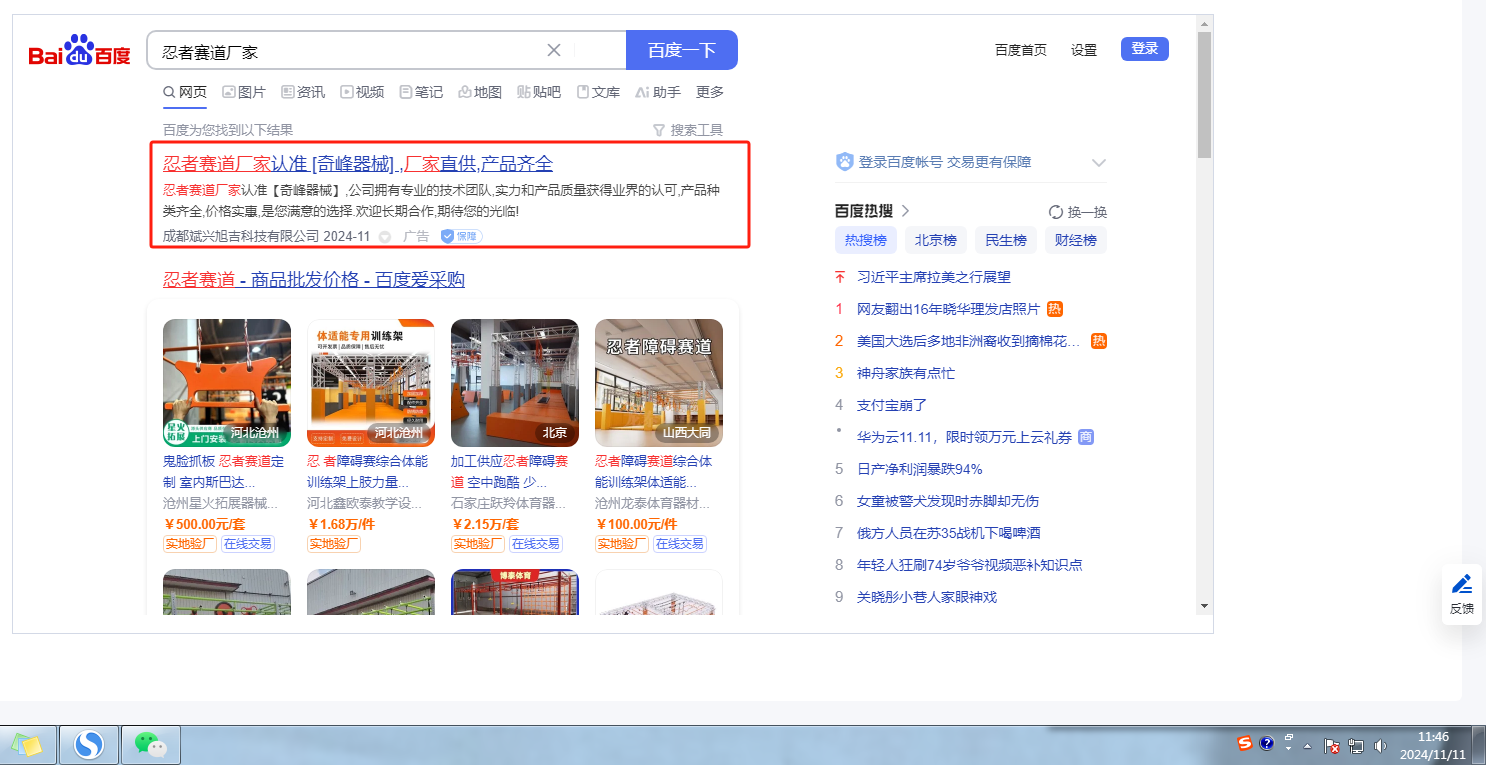Click the 商 badge beside 华为云11.11
Viewport: 1486px width, 765px height.
(1086, 437)
